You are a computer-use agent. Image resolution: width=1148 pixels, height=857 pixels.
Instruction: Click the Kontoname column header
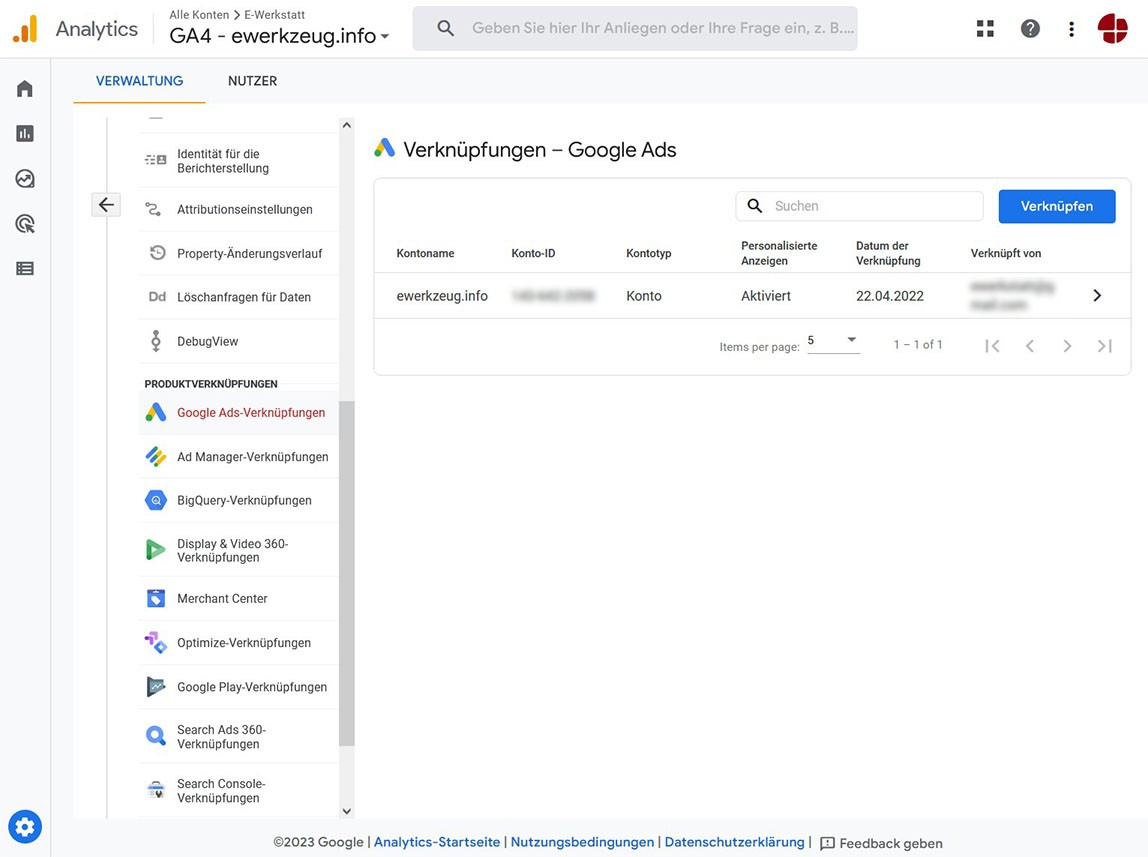point(425,253)
